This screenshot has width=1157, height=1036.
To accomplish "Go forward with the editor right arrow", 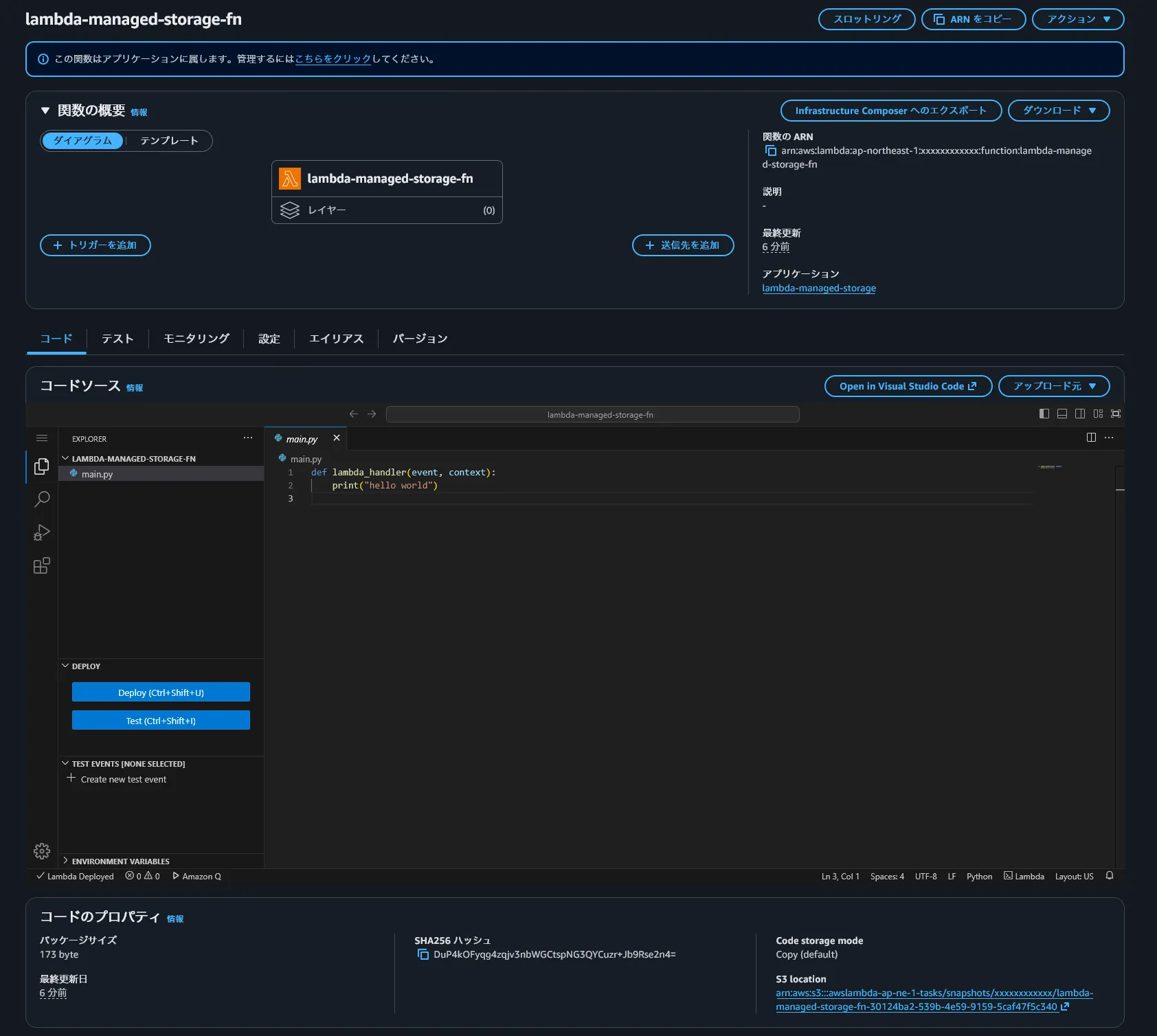I will pos(372,414).
